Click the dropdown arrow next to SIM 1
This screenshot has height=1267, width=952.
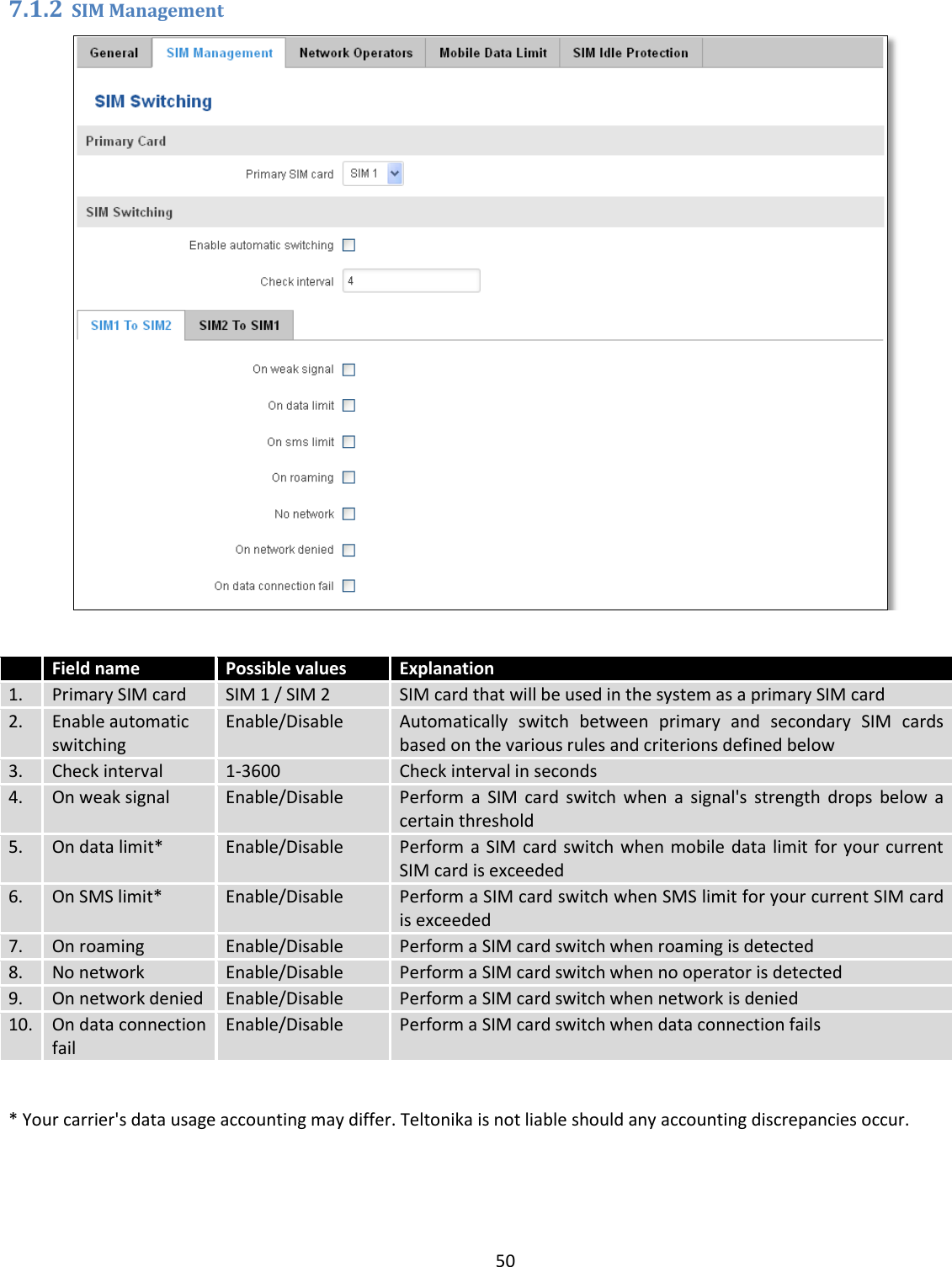coord(395,173)
